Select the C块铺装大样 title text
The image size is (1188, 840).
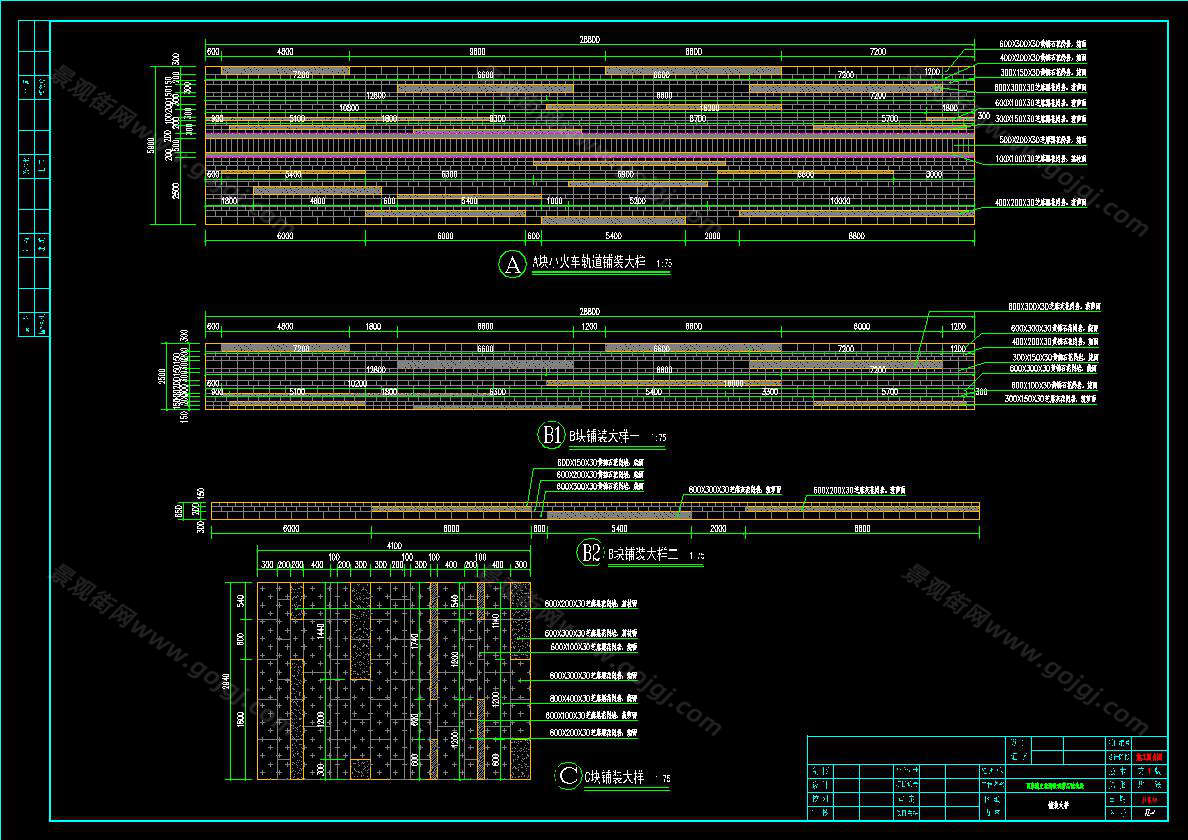tap(613, 775)
